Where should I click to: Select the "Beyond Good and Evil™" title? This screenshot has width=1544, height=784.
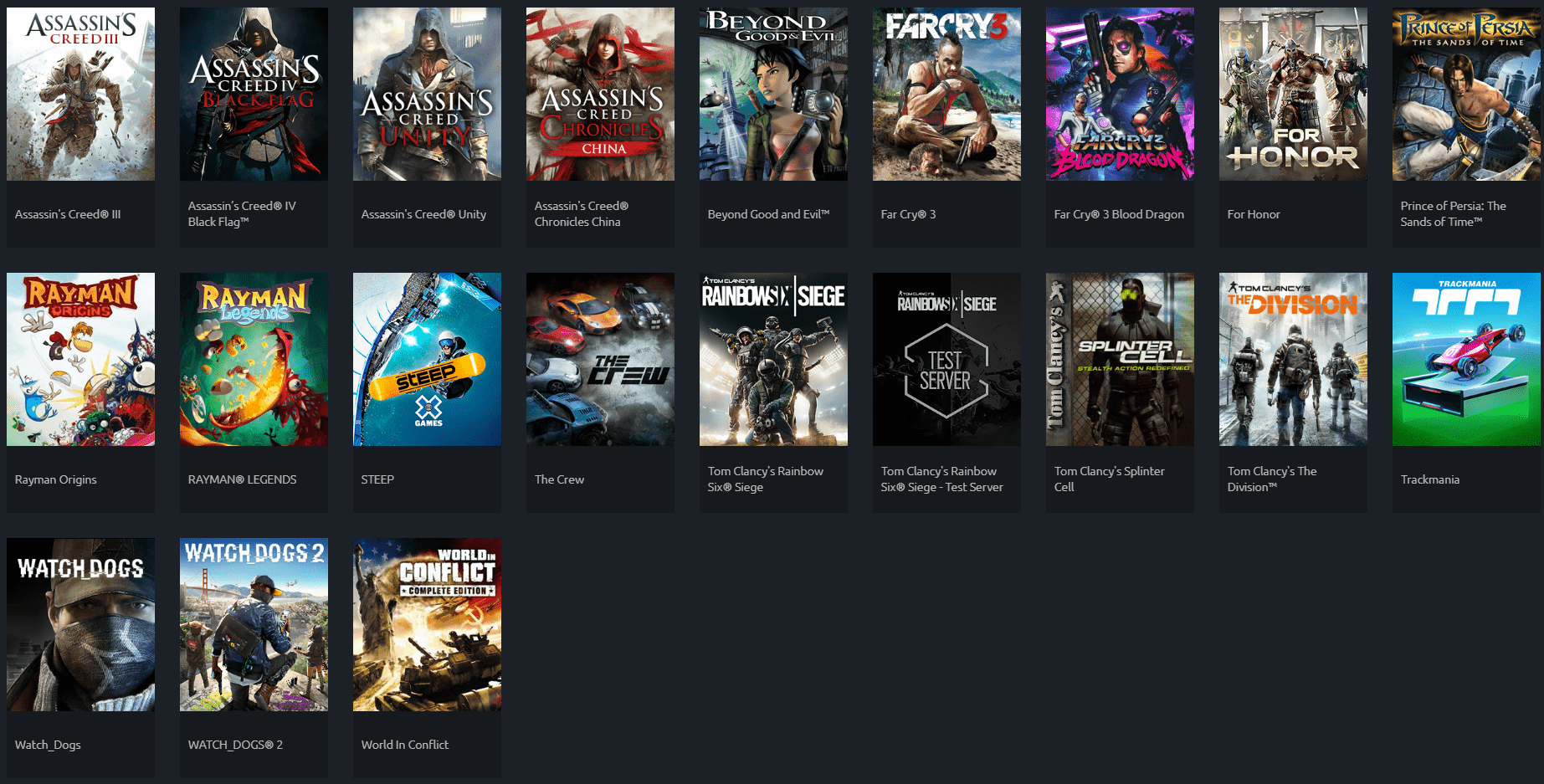tap(768, 214)
